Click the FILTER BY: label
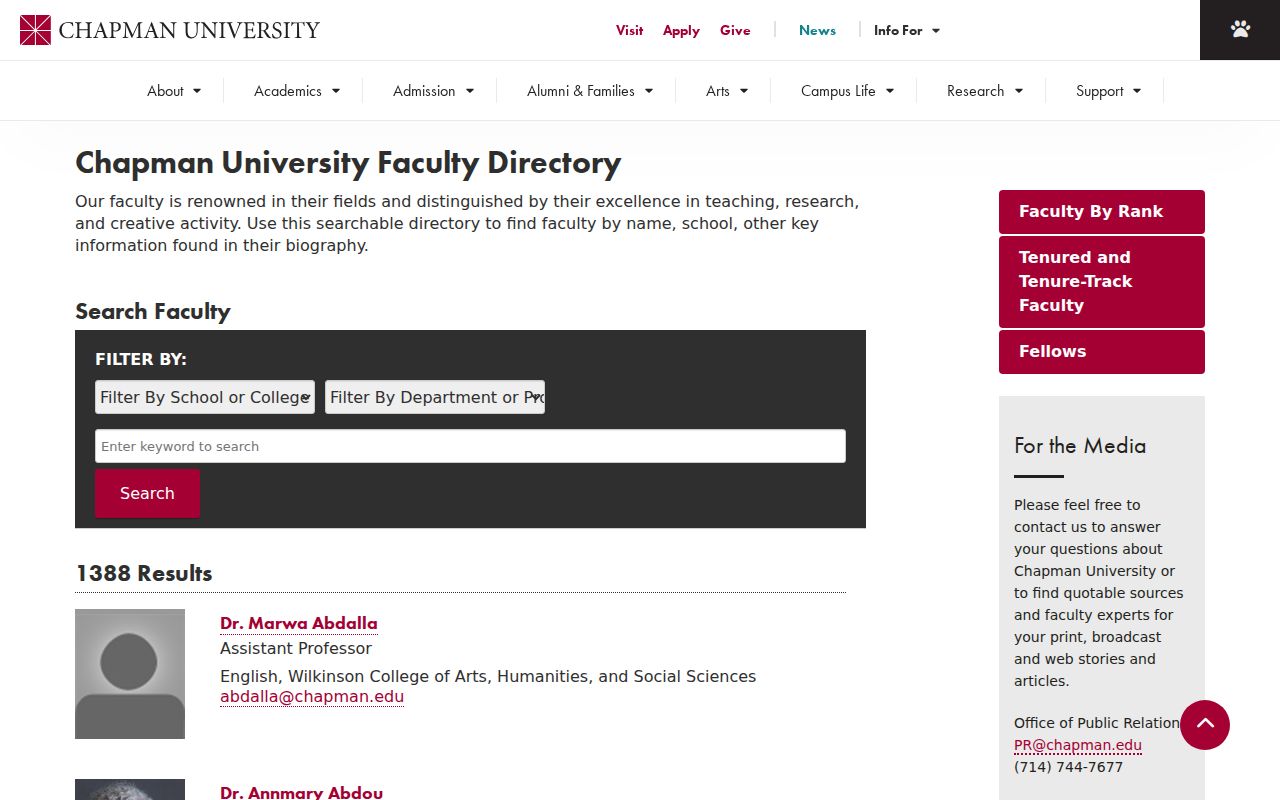 coord(141,359)
